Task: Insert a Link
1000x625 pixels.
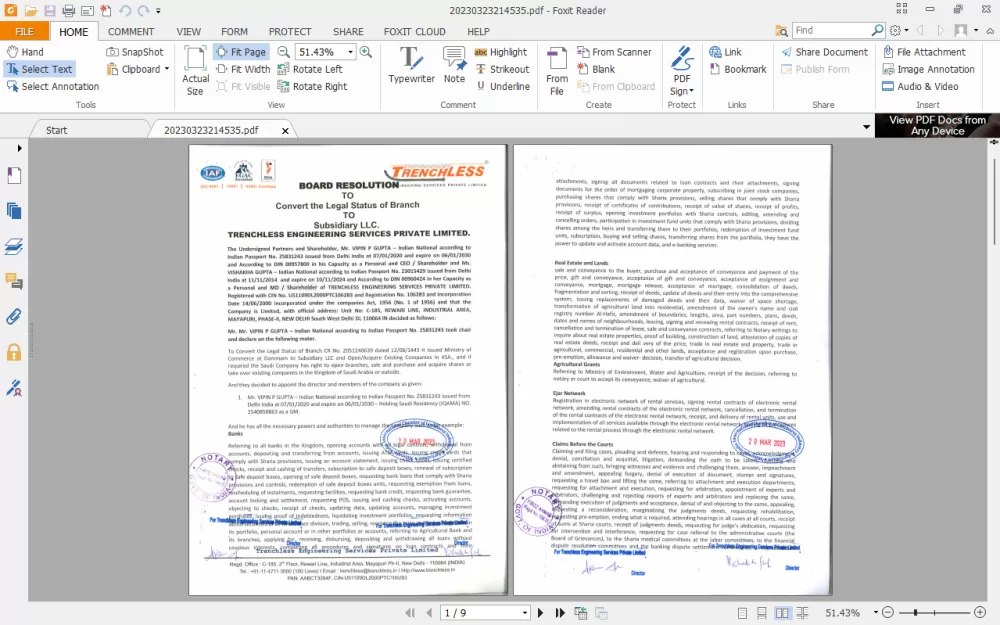Action: [725, 52]
